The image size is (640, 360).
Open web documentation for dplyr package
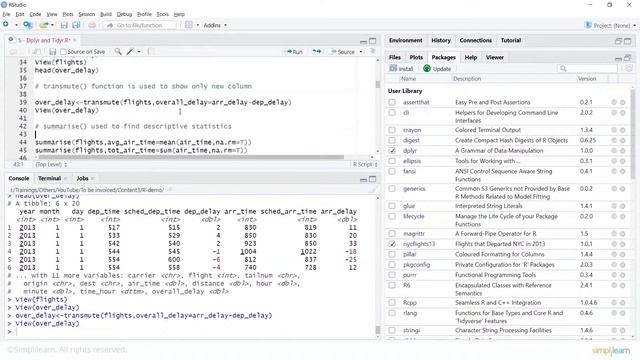click(x=614, y=151)
